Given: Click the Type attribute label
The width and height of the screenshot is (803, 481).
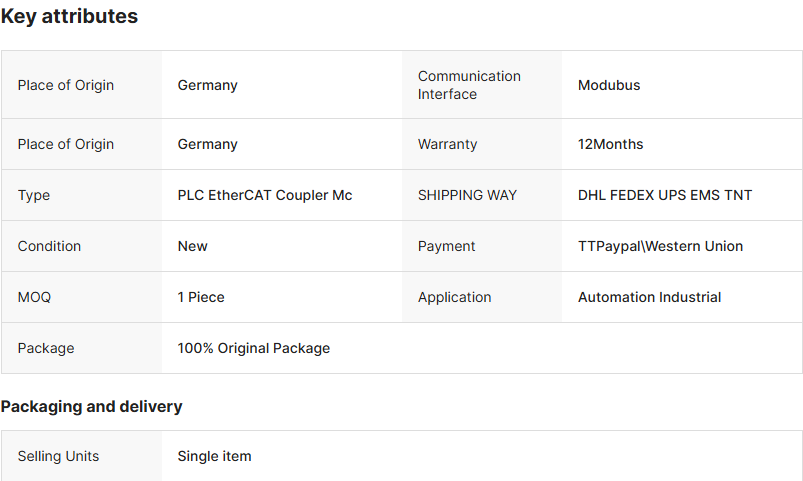Looking at the screenshot, I should click(x=34, y=195).
